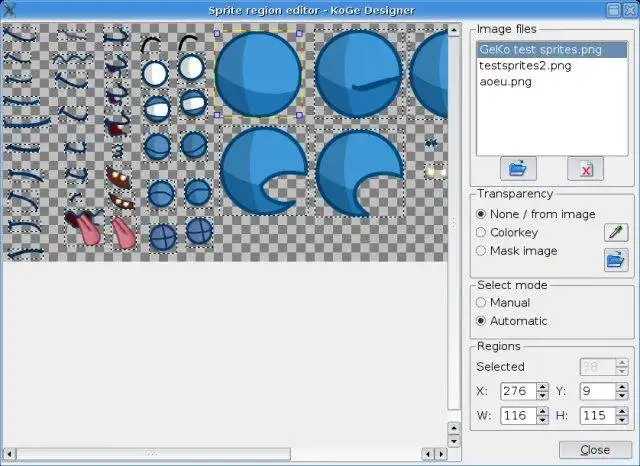Viewport: 640px width, 466px height.
Task: Click top-left handle of selected region
Action: pos(216,33)
